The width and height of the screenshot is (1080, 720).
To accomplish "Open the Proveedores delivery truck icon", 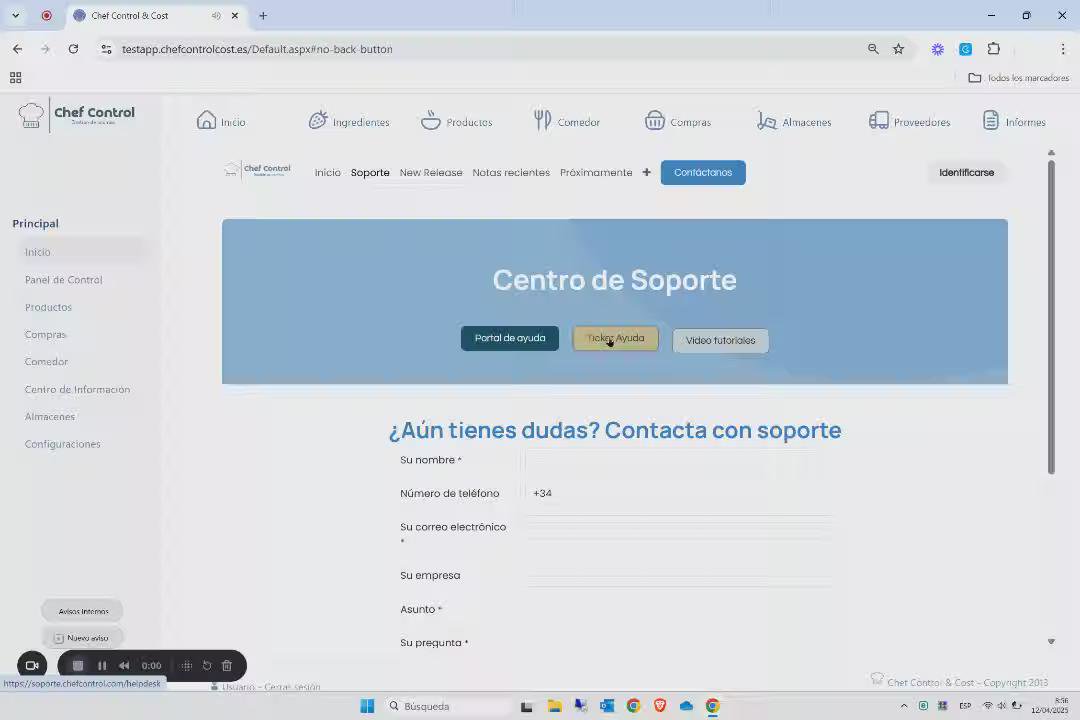I will (x=878, y=121).
